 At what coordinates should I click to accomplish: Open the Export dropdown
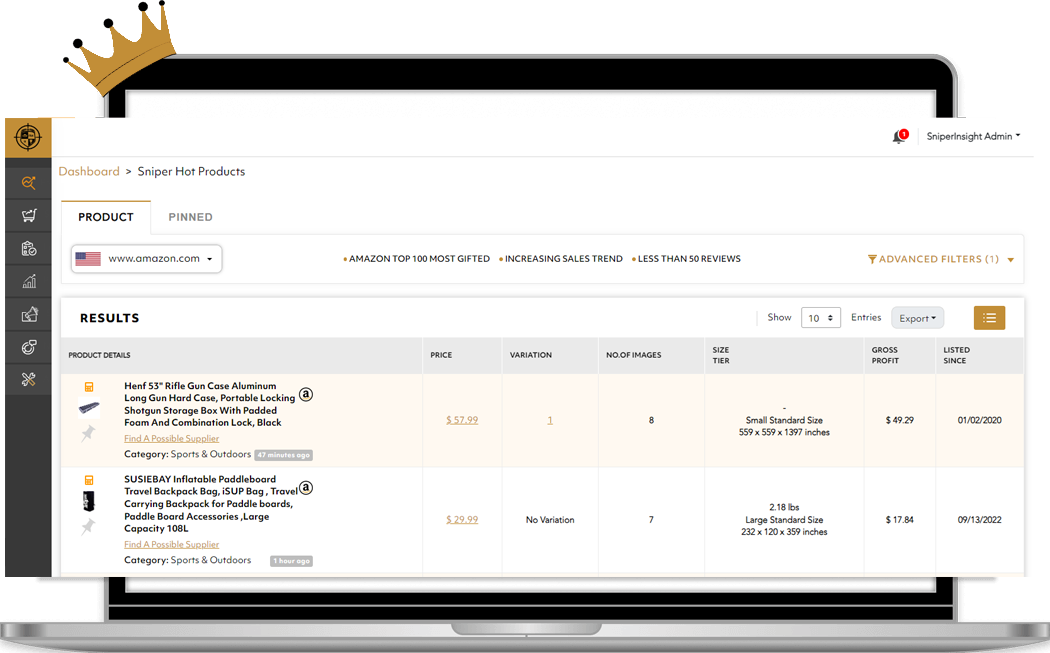pos(917,318)
